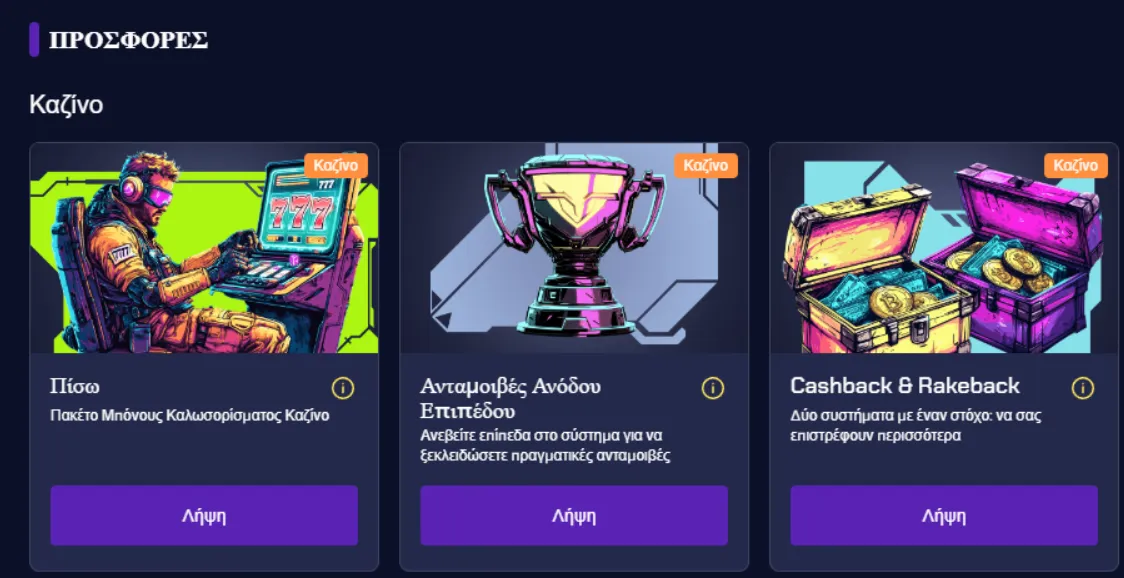Open the gamer slot-machine artwork
The image size is (1124, 578).
204,248
